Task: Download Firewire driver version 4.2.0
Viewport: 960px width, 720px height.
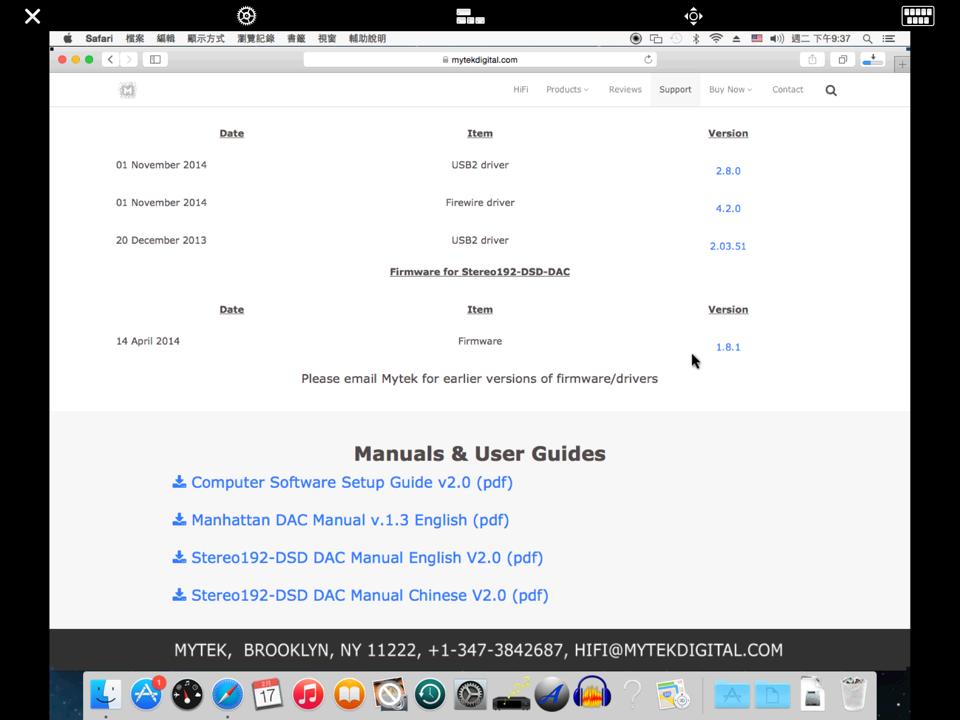Action: click(728, 209)
